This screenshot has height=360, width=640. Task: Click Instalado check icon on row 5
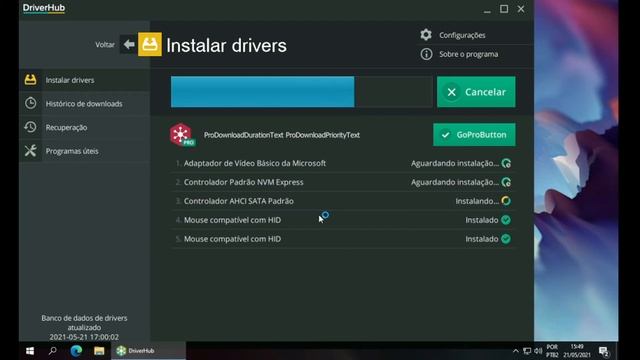(506, 239)
